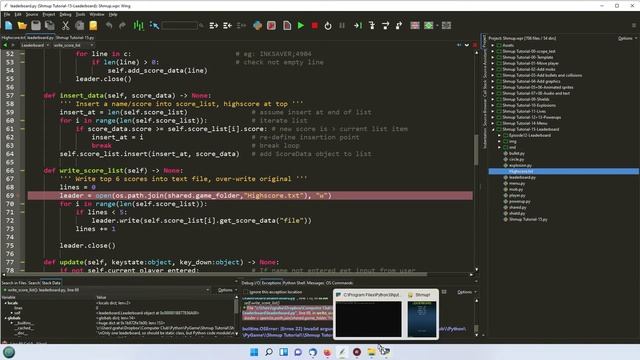This screenshot has height=360, width=640.
Task: Switch to the Shmup Tutorial-15.py editor tab
Action: click(x=75, y=38)
